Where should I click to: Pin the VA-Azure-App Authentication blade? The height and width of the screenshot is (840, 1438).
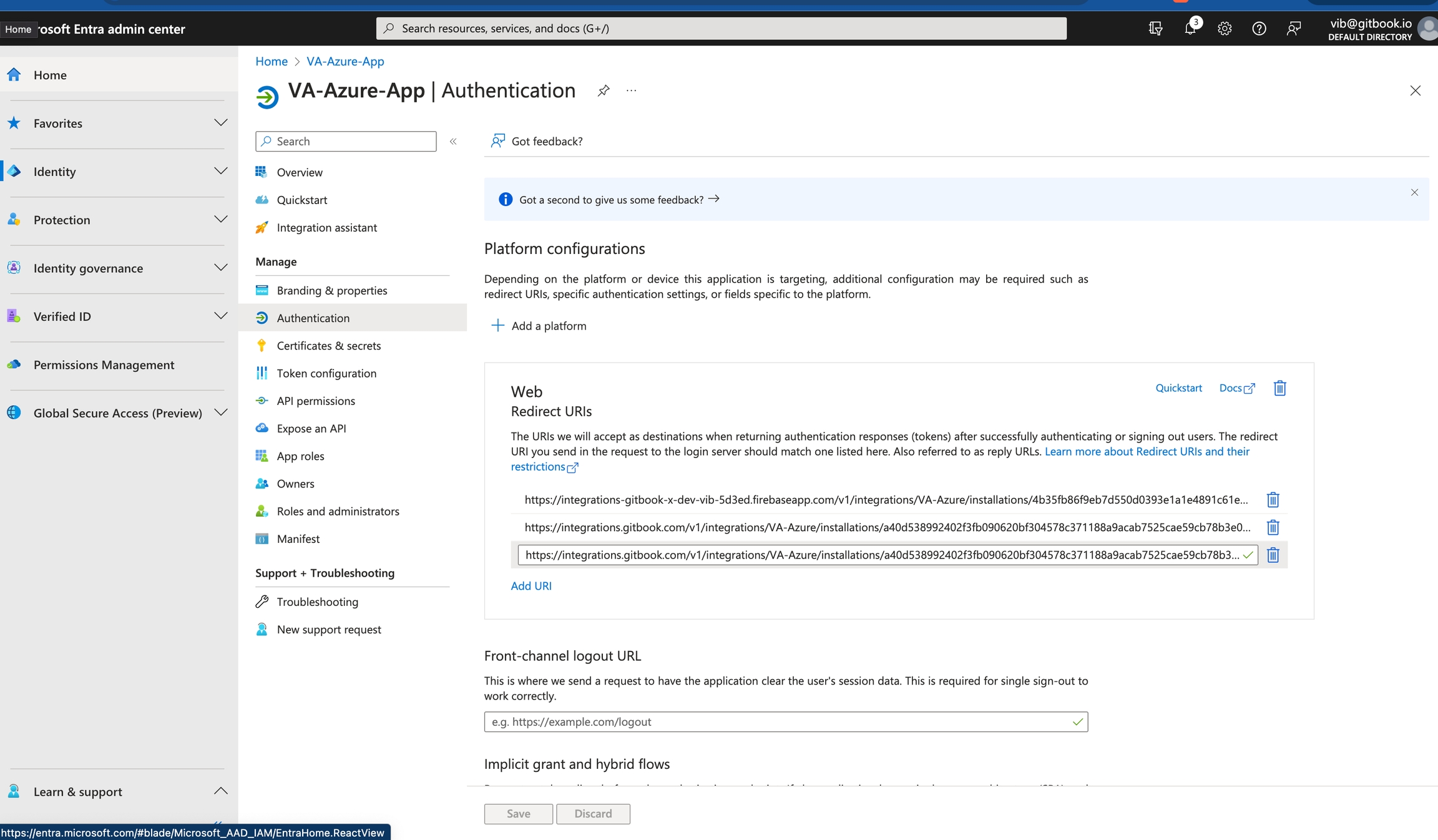coord(603,91)
